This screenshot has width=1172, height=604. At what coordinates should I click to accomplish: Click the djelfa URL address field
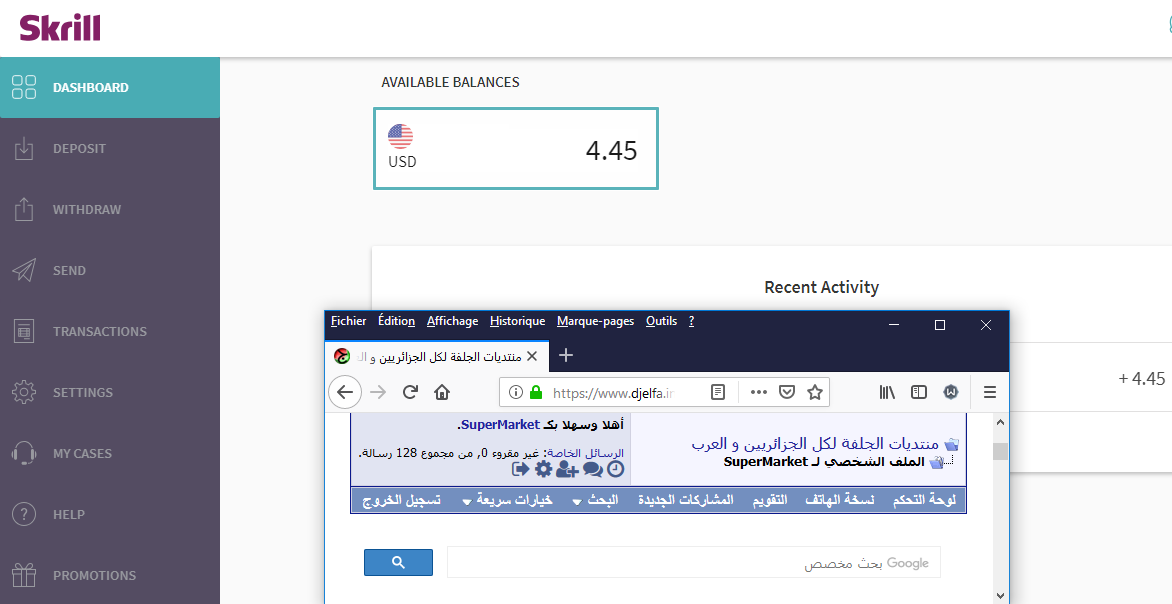[614, 392]
